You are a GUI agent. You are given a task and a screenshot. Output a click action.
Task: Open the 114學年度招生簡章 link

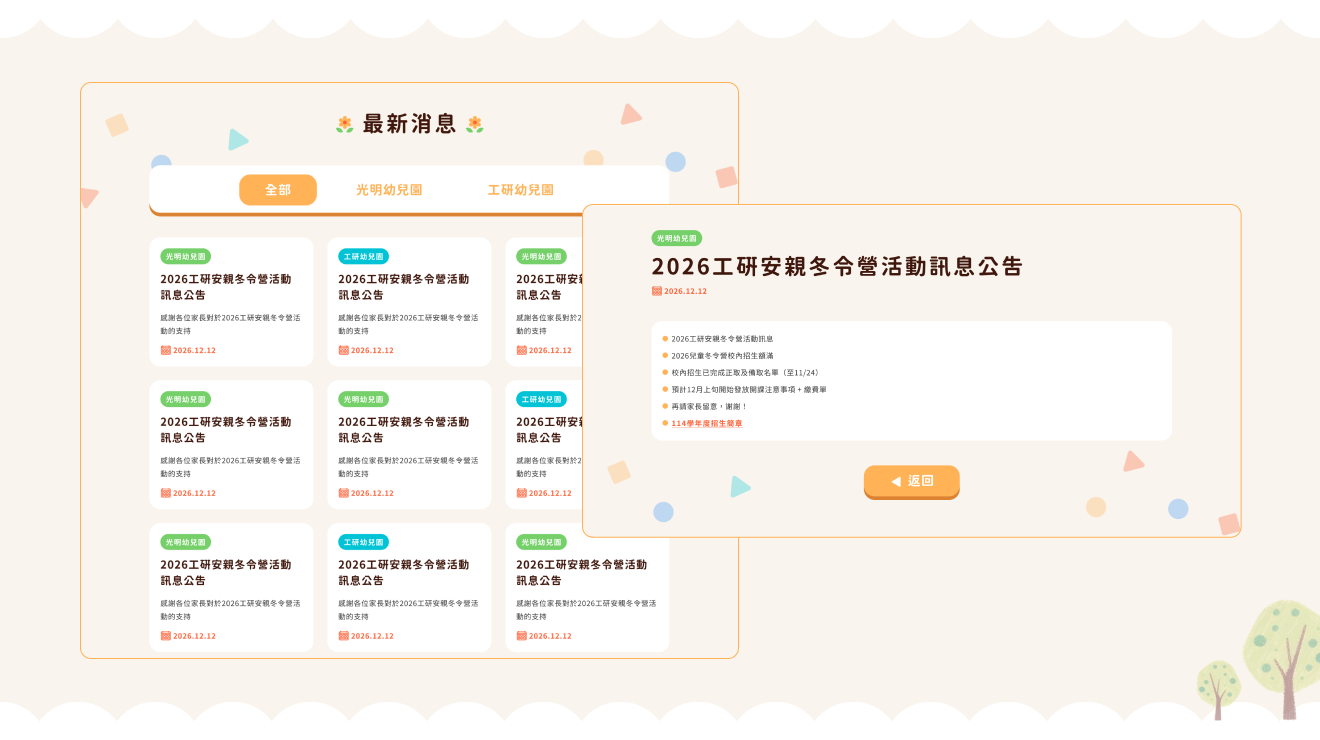[x=706, y=423]
